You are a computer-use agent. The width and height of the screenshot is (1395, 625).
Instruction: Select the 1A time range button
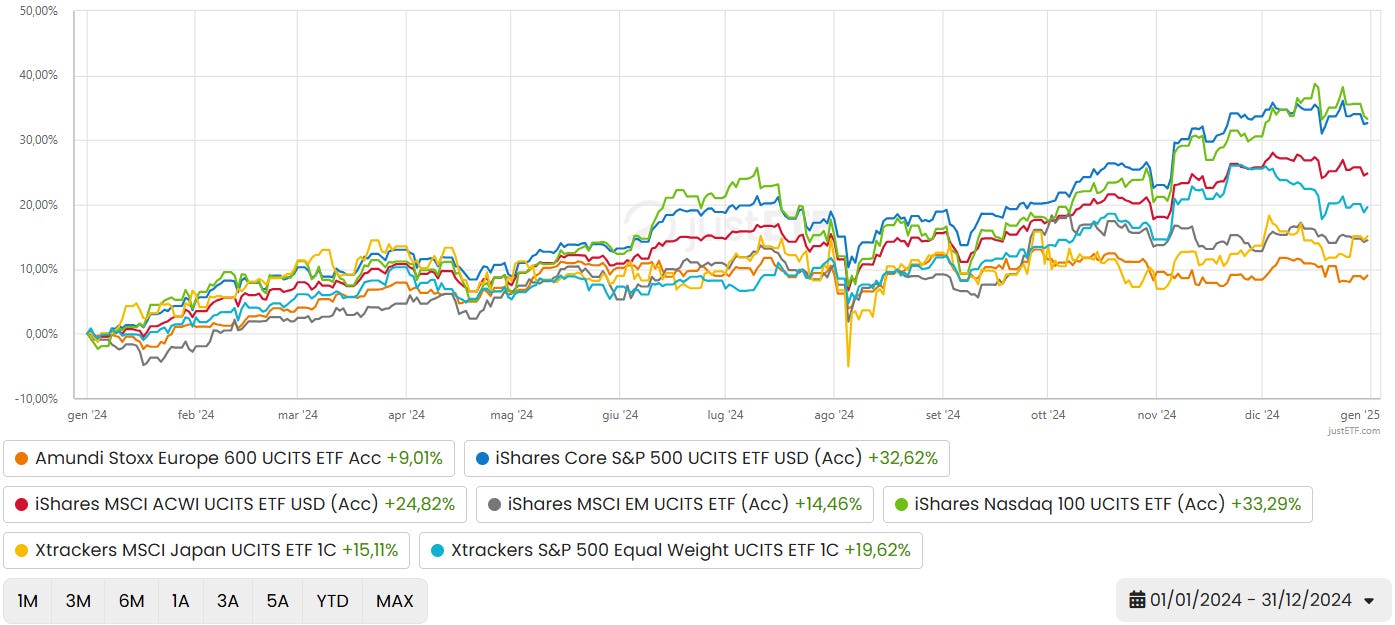(180, 601)
